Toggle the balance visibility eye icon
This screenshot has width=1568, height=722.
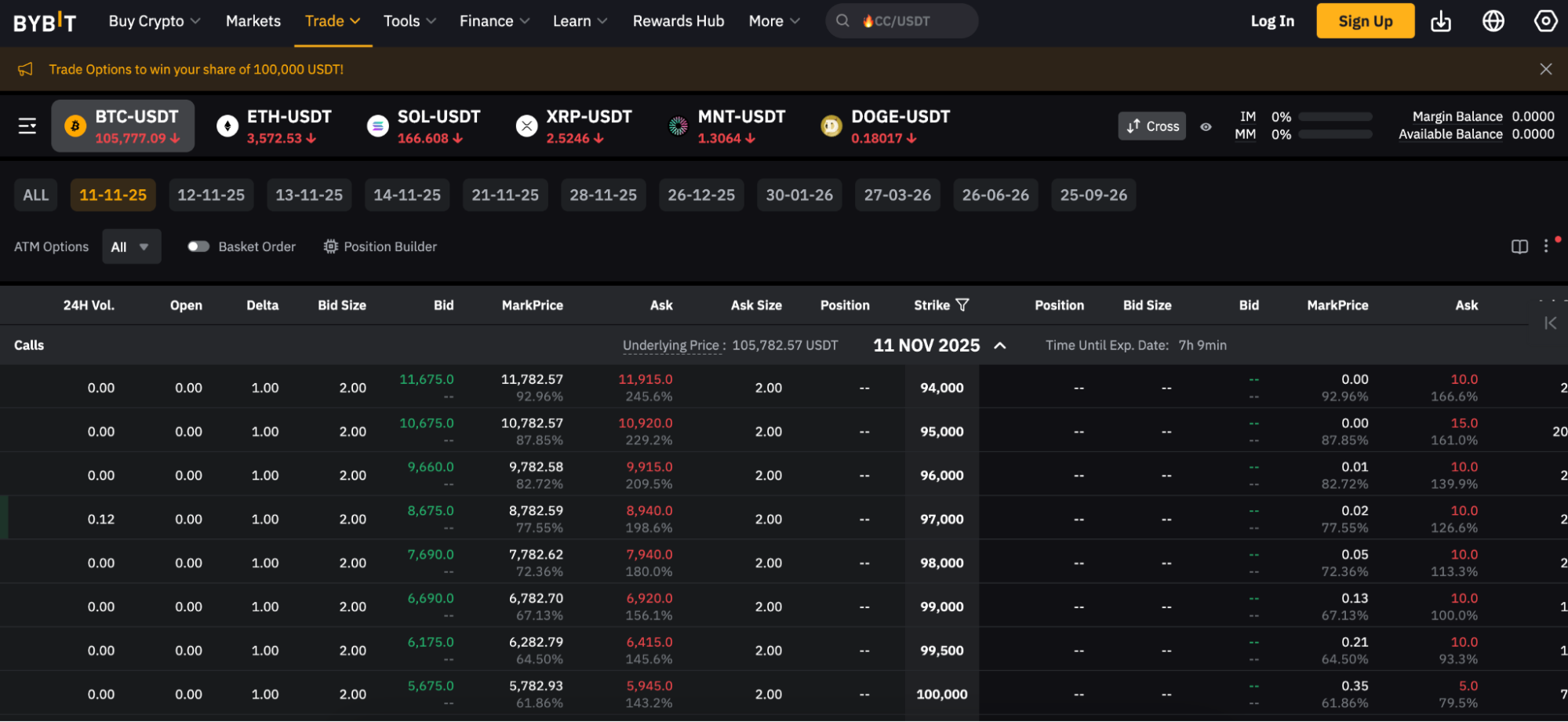(x=1206, y=126)
